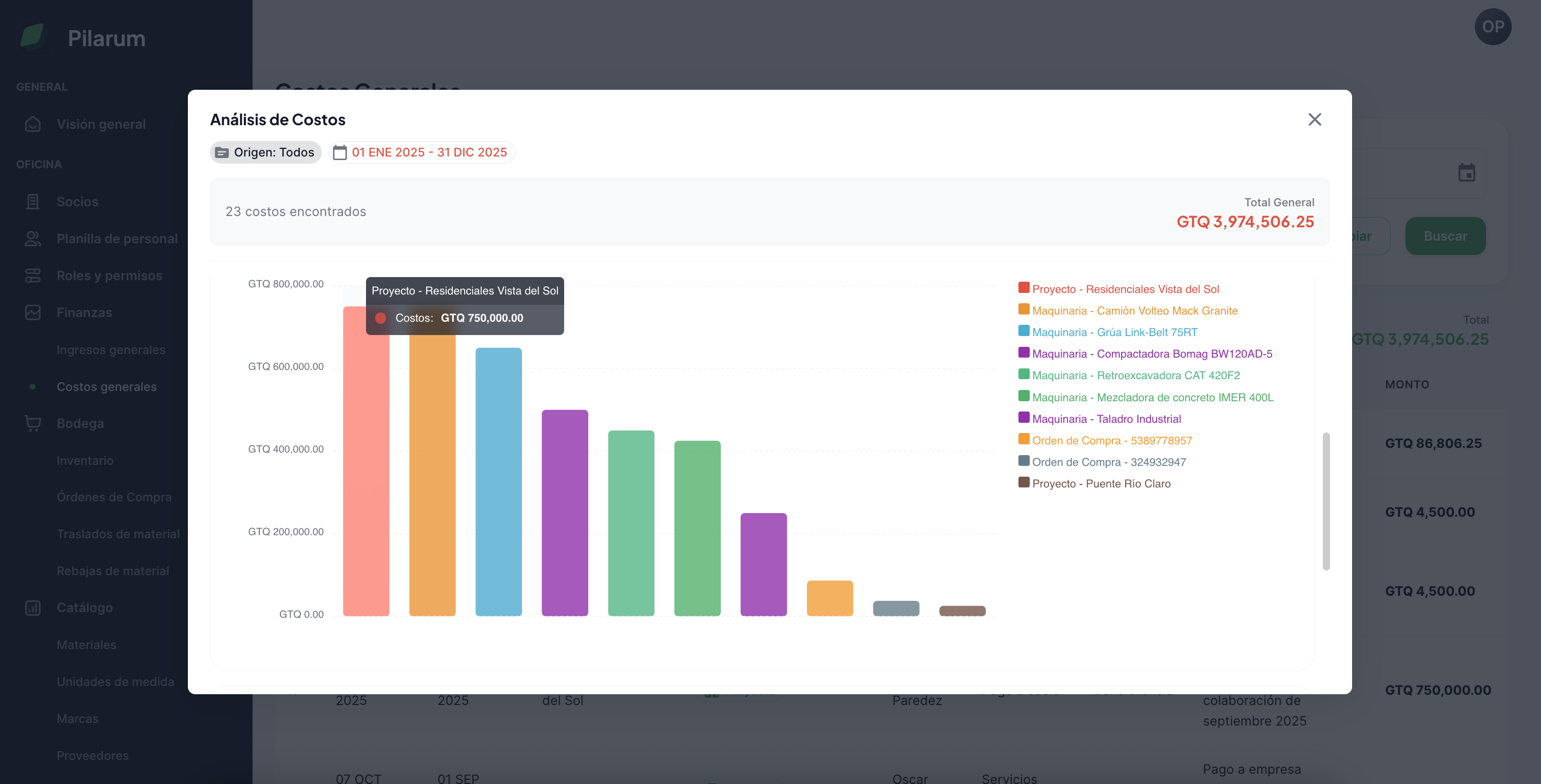Click the Compactadora Bomag legend color square
1541x784 pixels.
click(x=1024, y=353)
